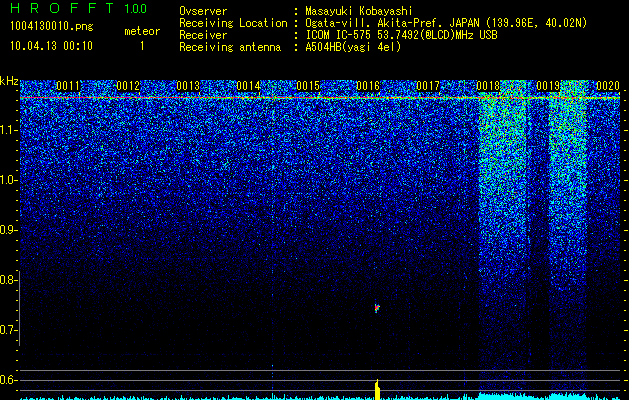Click the 0011 time marker

click(68, 86)
